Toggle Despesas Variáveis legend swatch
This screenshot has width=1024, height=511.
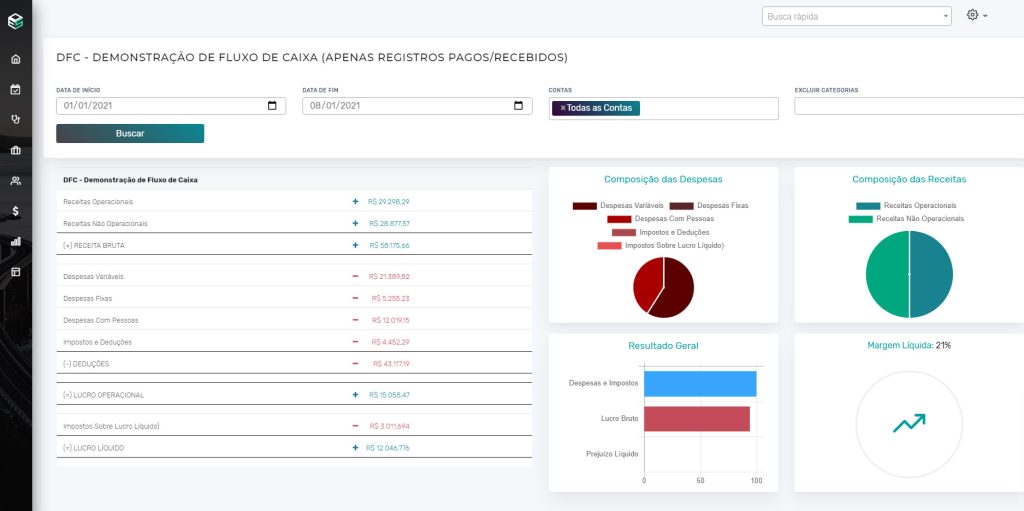pyautogui.click(x=584, y=206)
